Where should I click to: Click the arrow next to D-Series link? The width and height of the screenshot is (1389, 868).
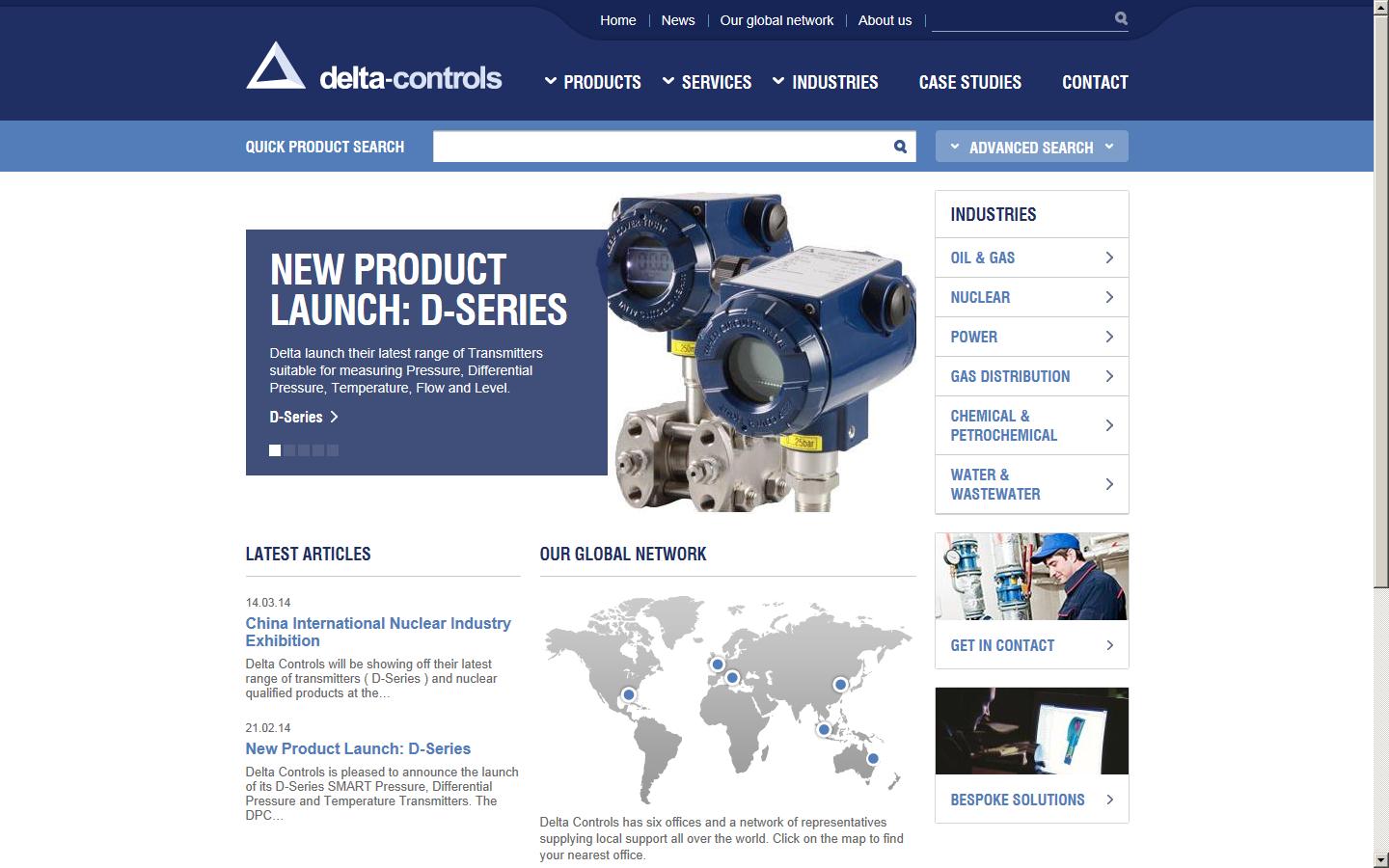point(335,417)
